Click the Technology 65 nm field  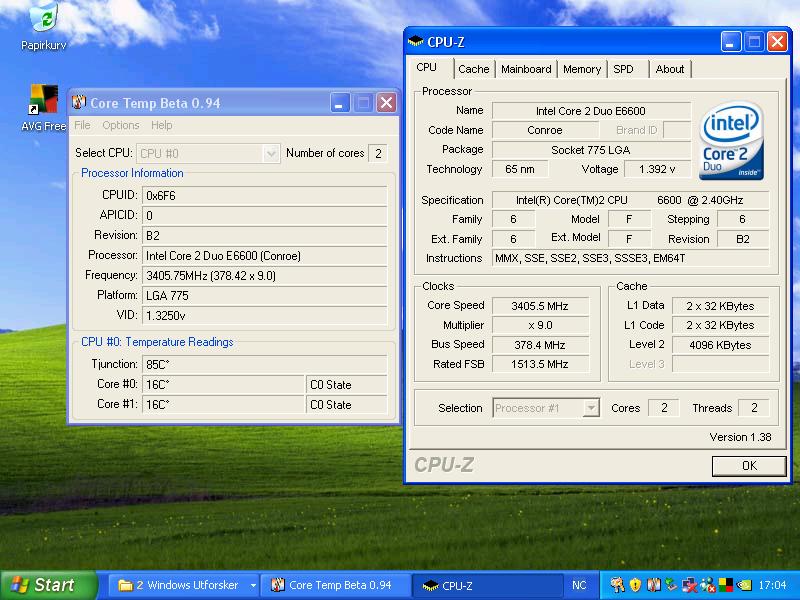[520, 169]
